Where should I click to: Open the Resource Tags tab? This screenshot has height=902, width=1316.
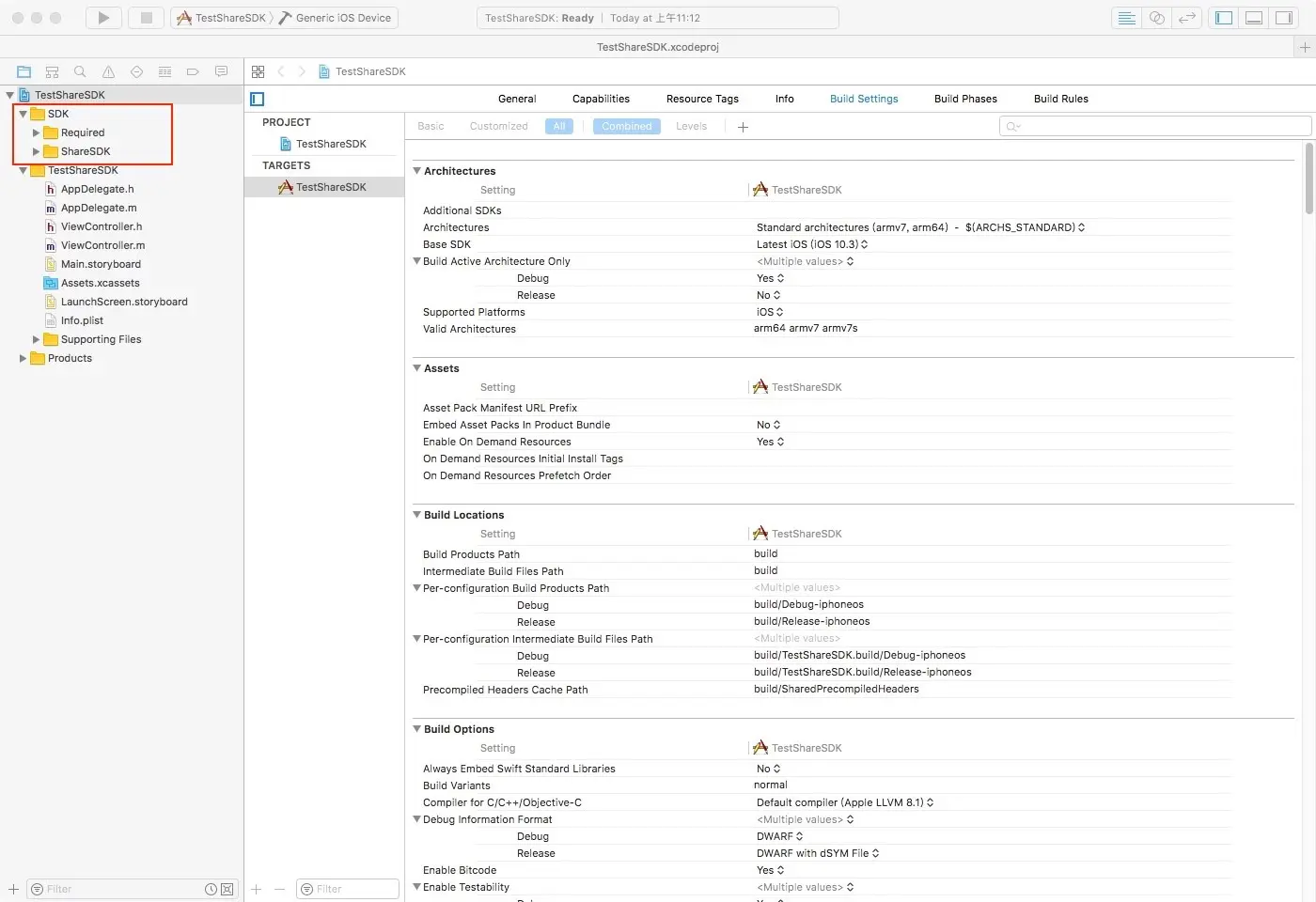click(x=702, y=99)
